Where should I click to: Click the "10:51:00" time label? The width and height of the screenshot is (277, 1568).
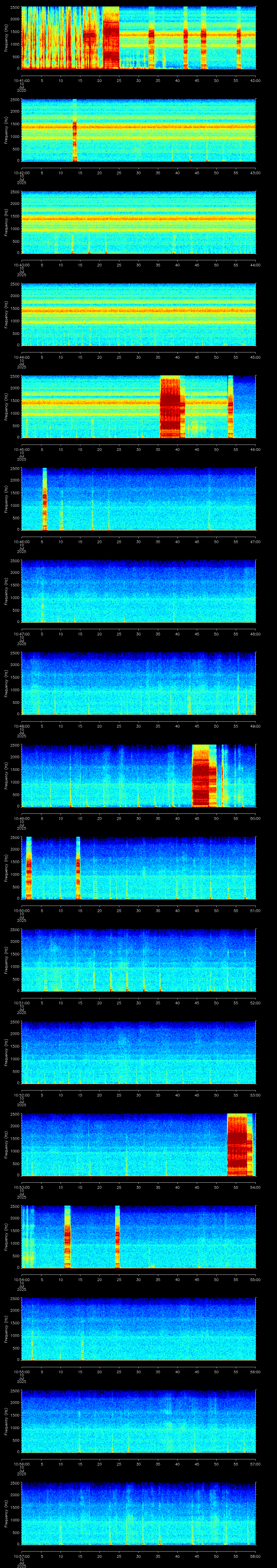(21, 1003)
